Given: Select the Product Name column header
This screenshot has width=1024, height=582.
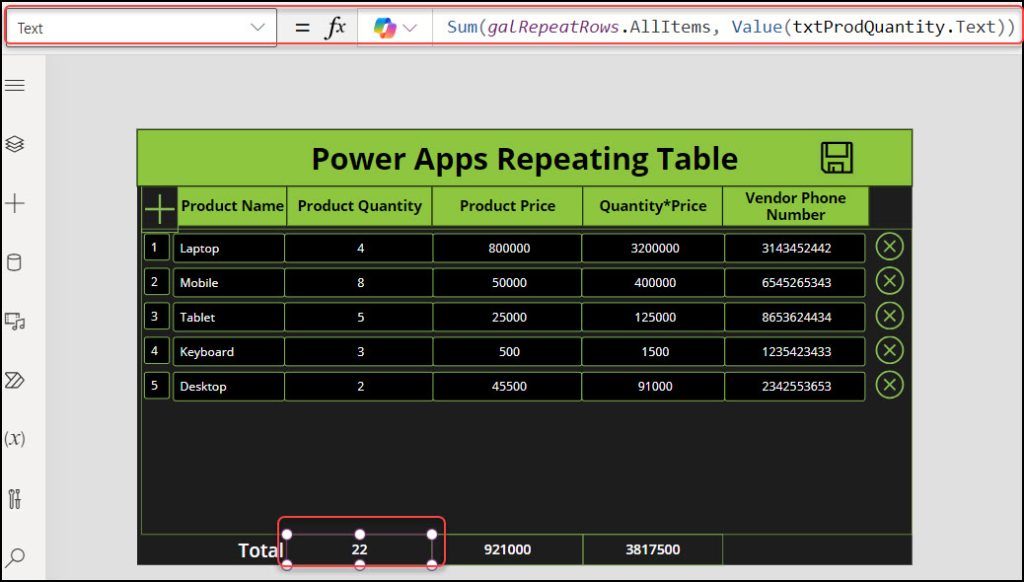Looking at the screenshot, I should [232, 206].
